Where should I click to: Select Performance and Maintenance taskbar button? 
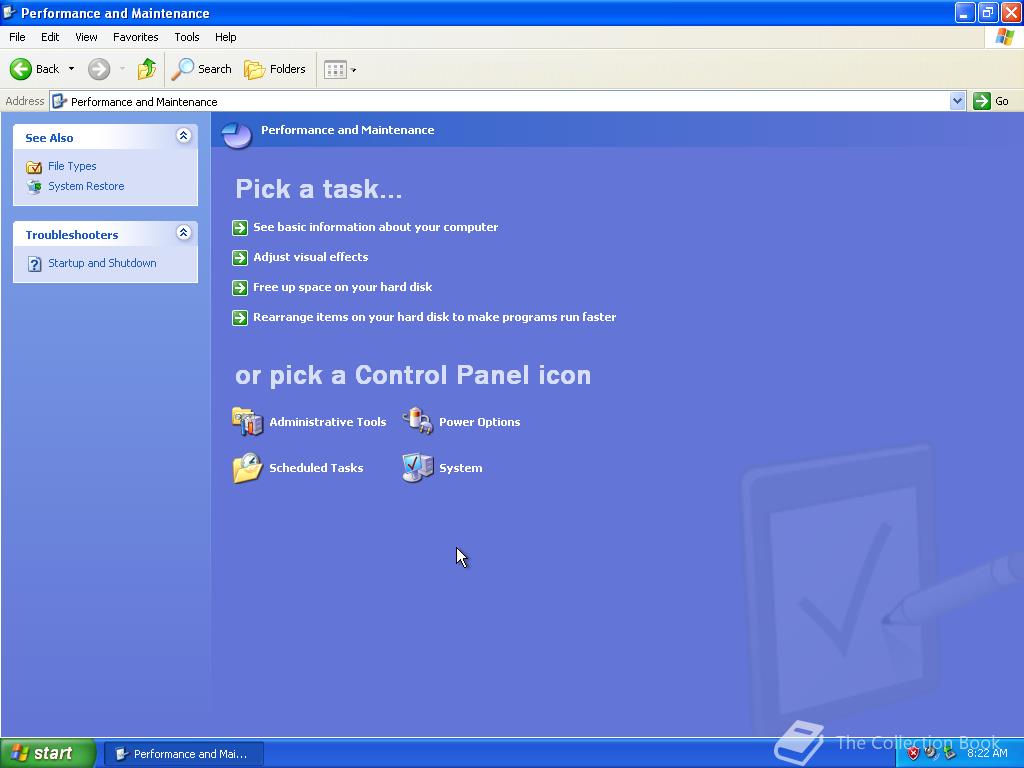click(184, 754)
